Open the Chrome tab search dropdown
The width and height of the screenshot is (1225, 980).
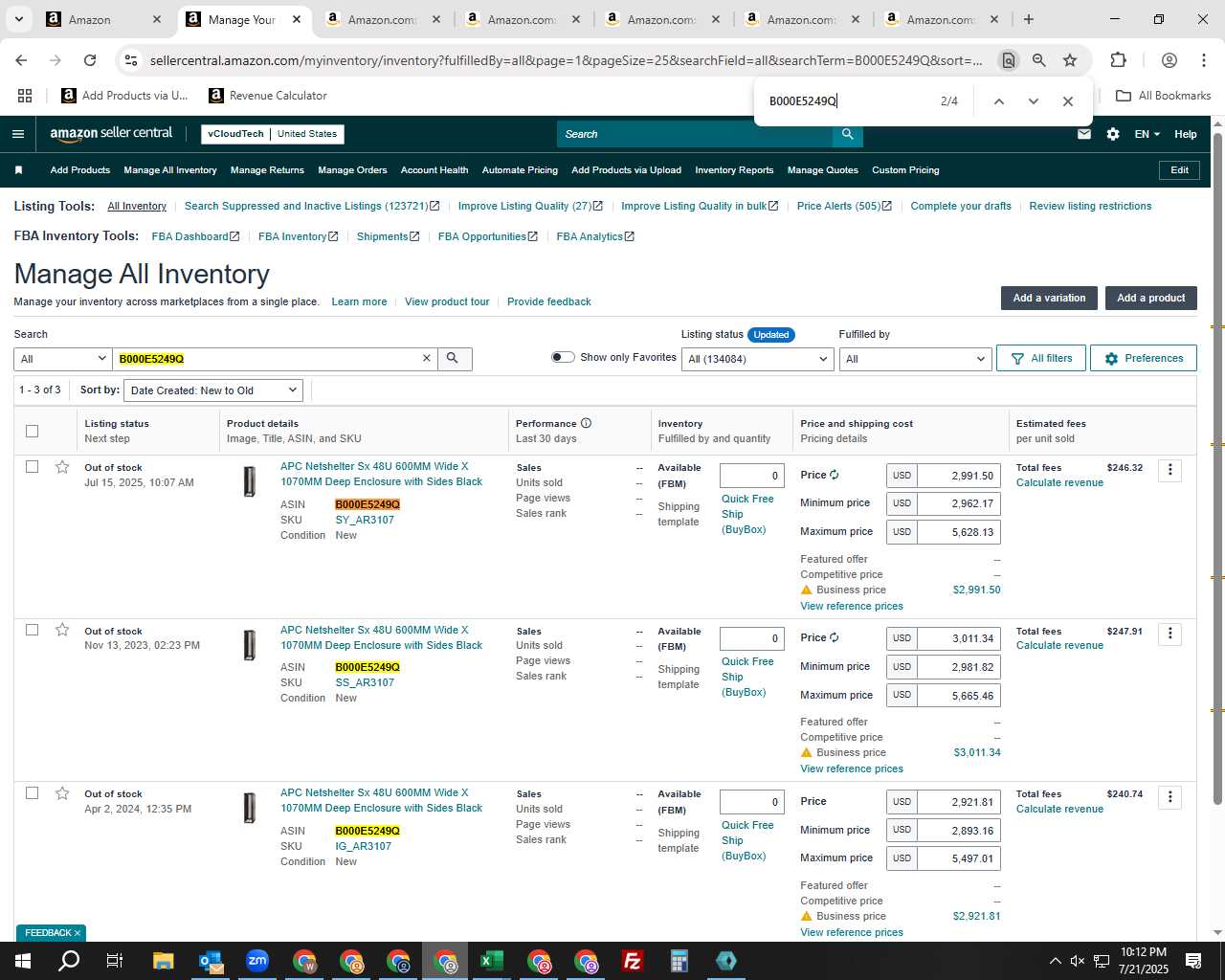[19, 19]
